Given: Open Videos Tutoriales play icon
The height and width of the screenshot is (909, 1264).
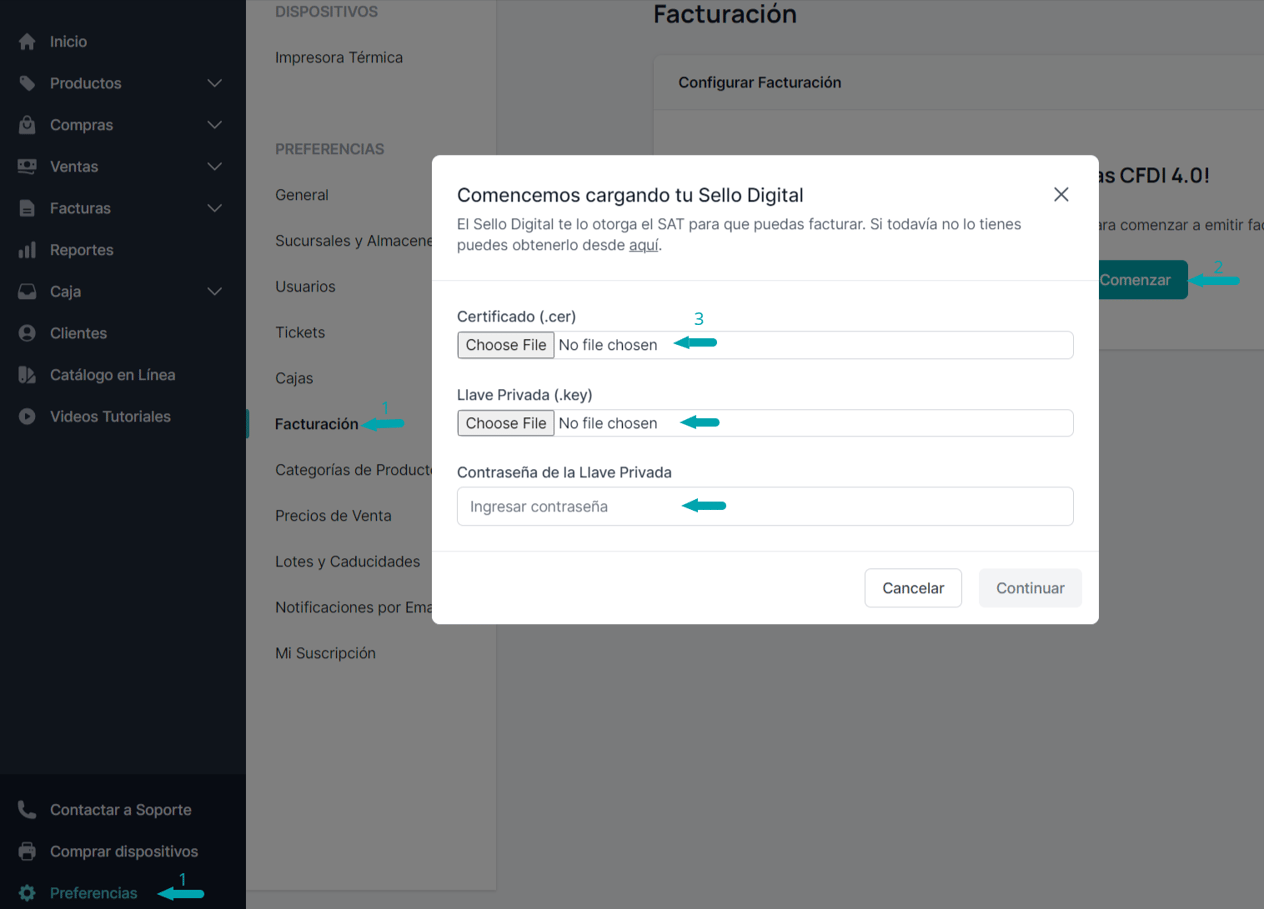Looking at the screenshot, I should (25, 416).
